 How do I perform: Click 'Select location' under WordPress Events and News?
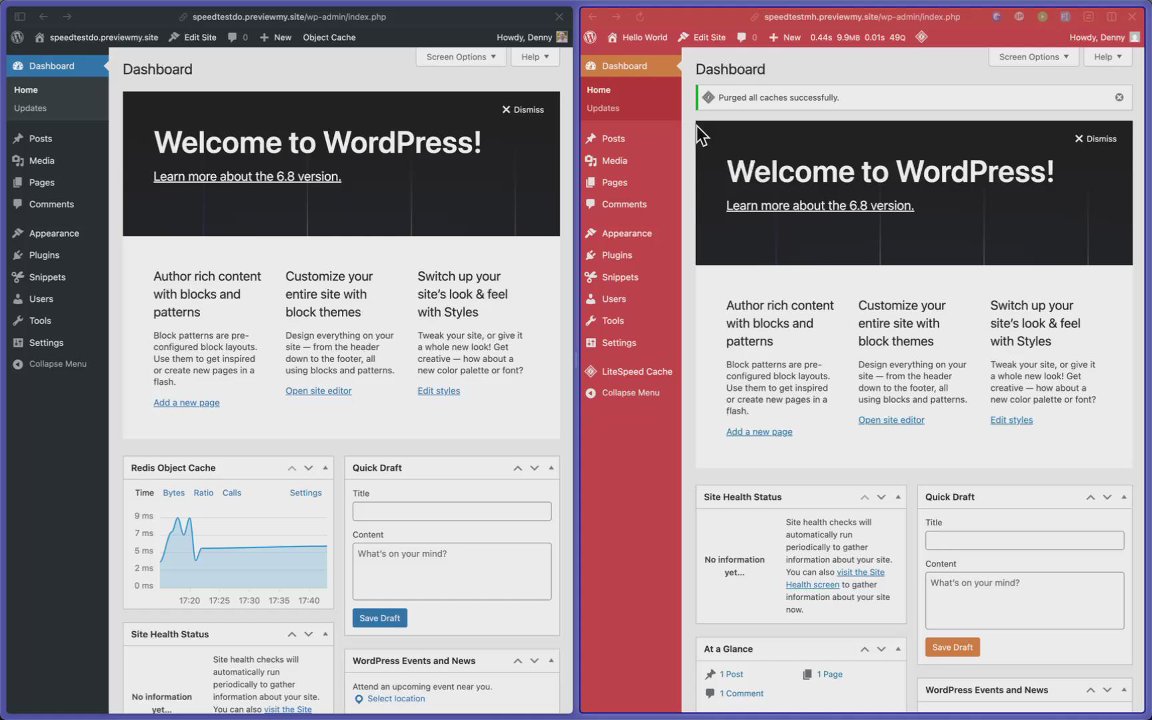click(396, 699)
